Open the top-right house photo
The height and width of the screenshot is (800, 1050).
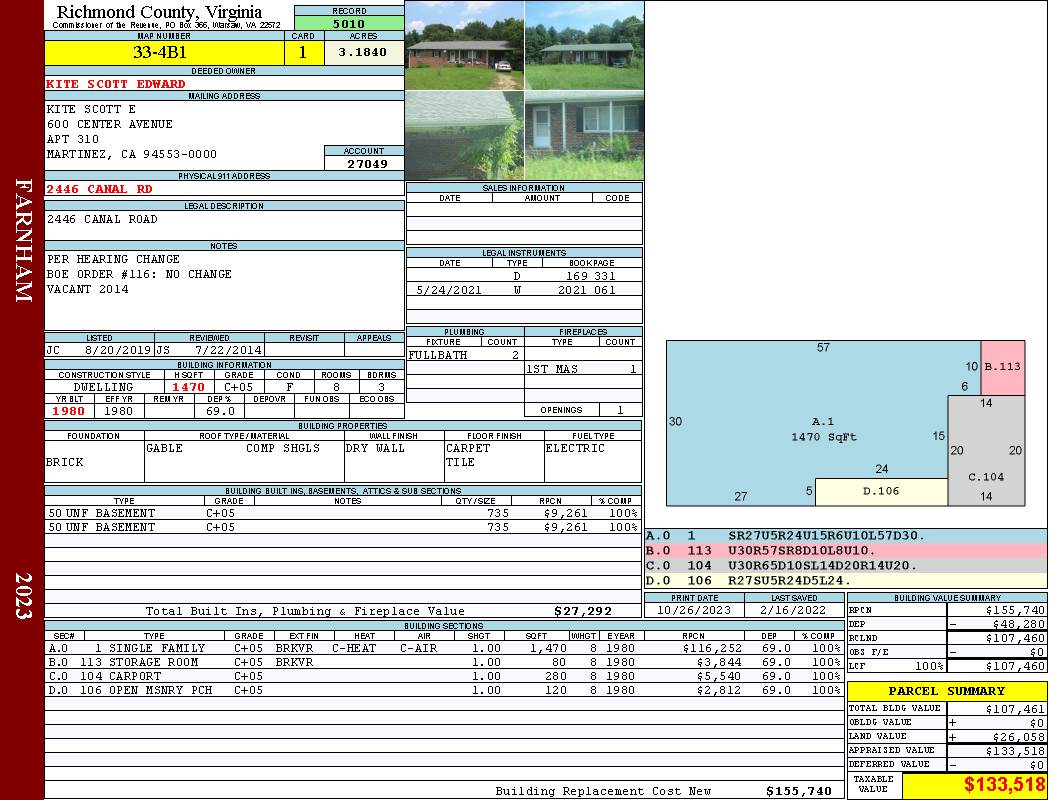(x=584, y=45)
